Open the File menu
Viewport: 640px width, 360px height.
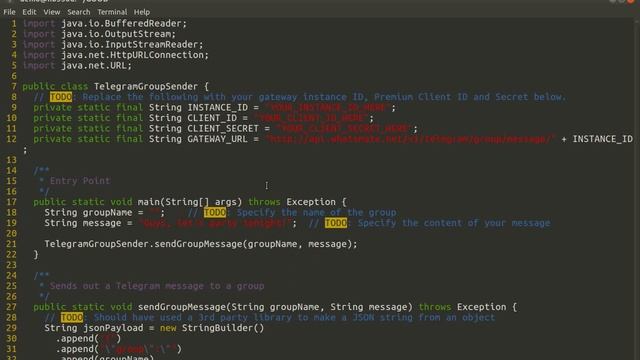pos(9,12)
